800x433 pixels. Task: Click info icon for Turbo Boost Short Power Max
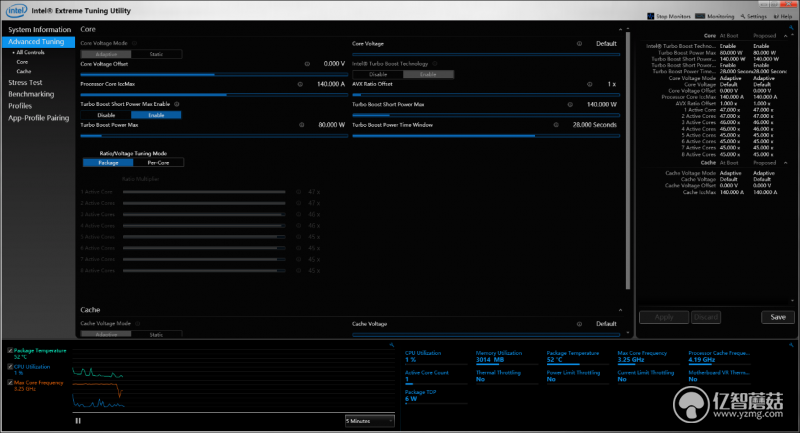[570, 104]
